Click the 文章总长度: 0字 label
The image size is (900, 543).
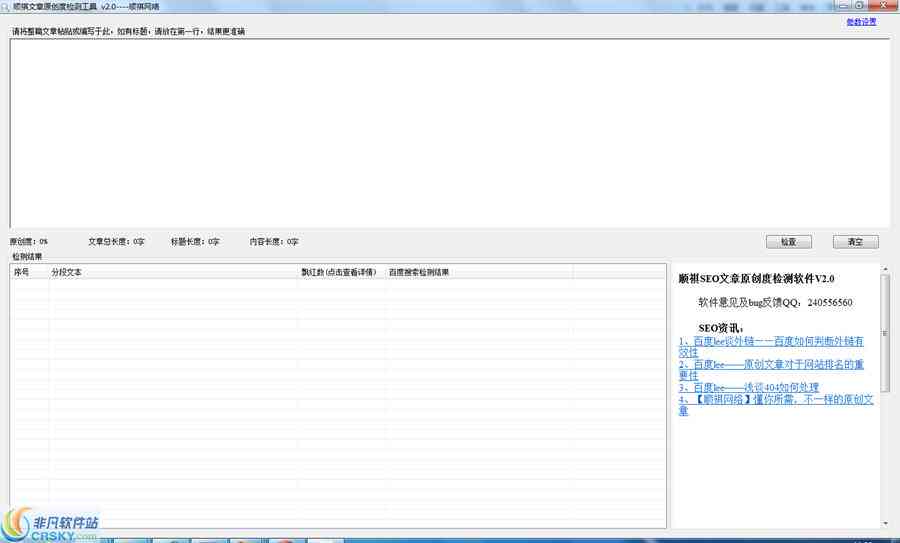tap(116, 242)
